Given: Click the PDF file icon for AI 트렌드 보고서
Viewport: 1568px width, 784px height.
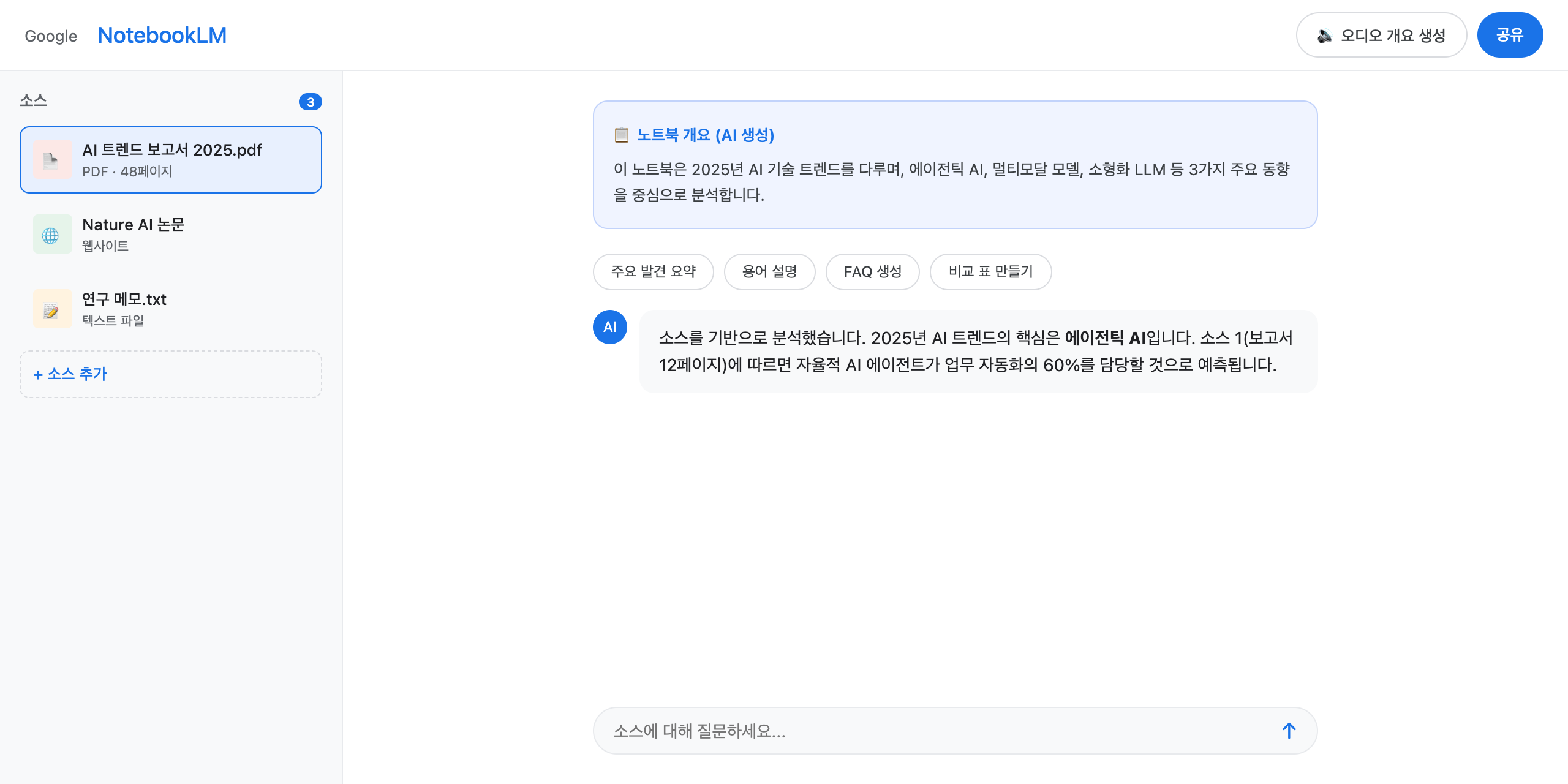Looking at the screenshot, I should (52, 160).
